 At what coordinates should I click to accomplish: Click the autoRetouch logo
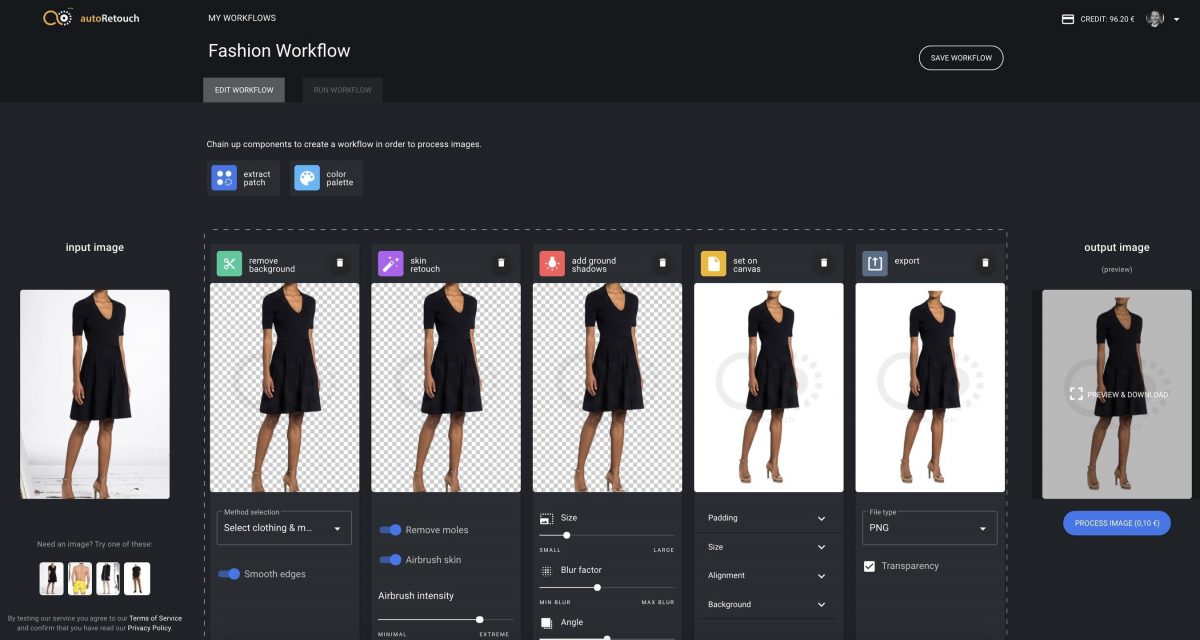[92, 18]
